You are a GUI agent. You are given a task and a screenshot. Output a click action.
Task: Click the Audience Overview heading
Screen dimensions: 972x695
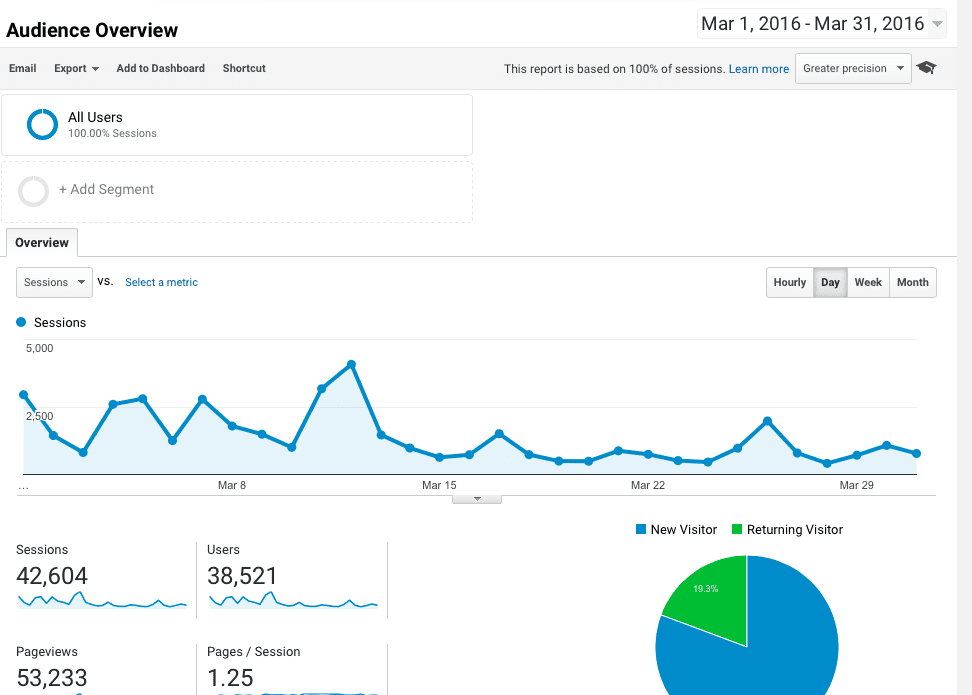click(x=92, y=30)
